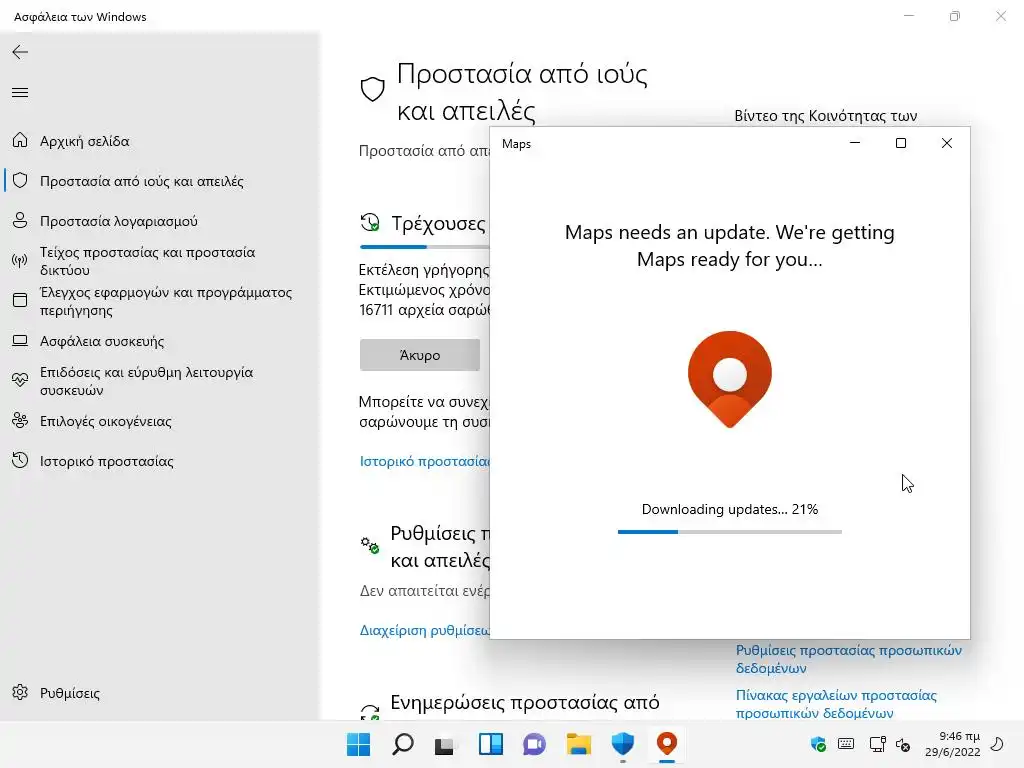Click the Downloading updates... 21% text
Image resolution: width=1024 pixels, height=768 pixels.
(x=729, y=509)
